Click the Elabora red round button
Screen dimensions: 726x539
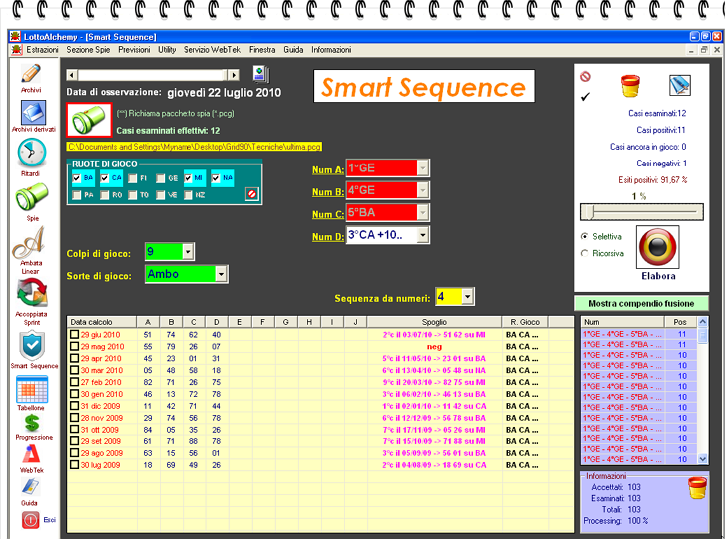pyautogui.click(x=657, y=247)
